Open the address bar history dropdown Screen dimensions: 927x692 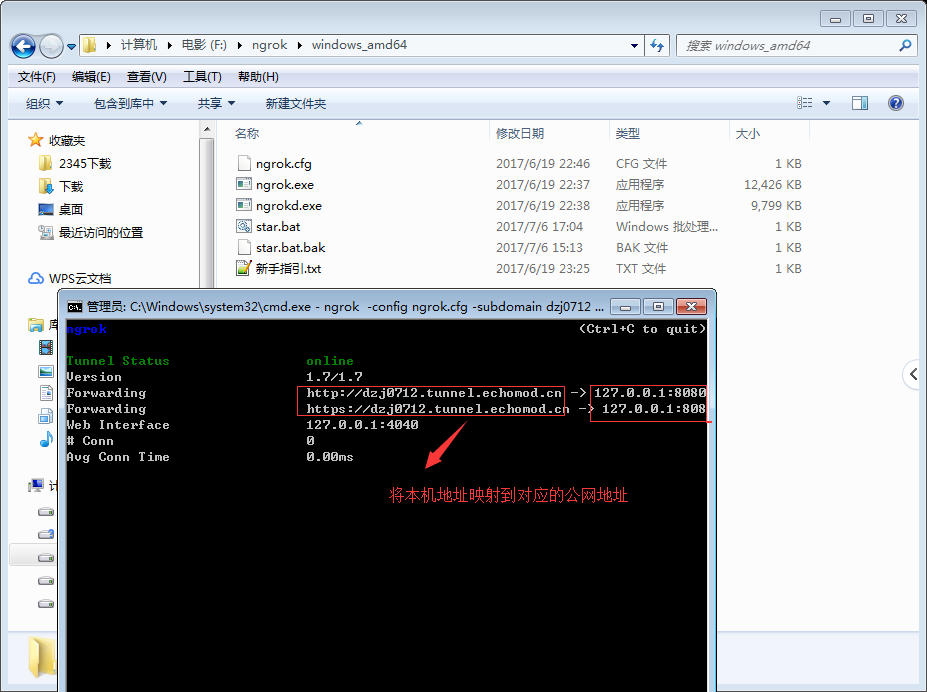[x=634, y=46]
